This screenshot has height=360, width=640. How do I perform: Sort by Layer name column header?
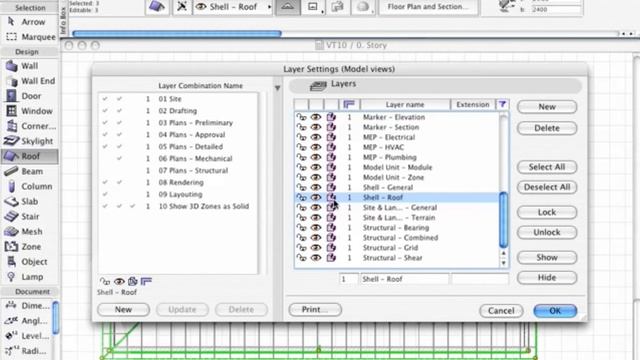pos(405,104)
